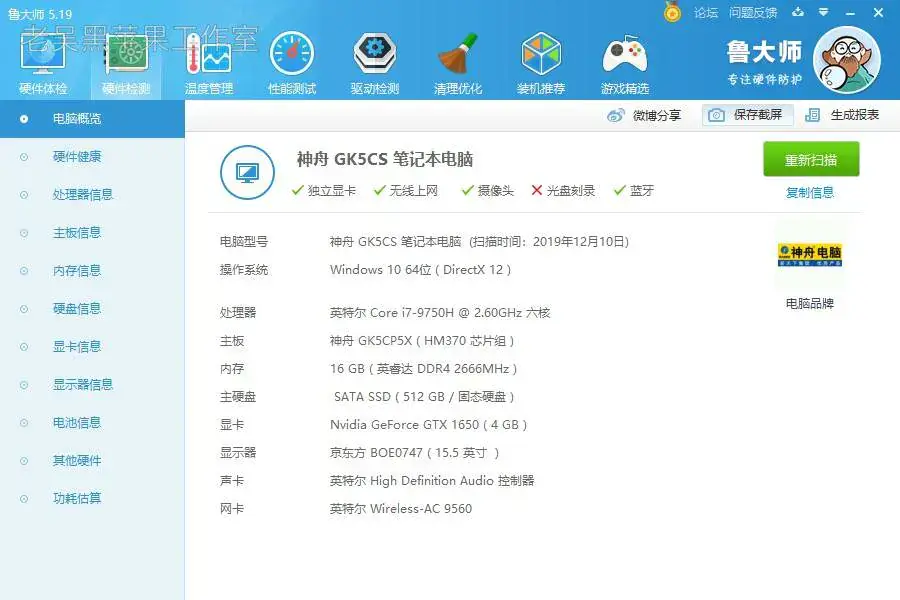Select 电脑概览 in sidebar
This screenshot has width=900, height=600.
[x=92, y=119]
